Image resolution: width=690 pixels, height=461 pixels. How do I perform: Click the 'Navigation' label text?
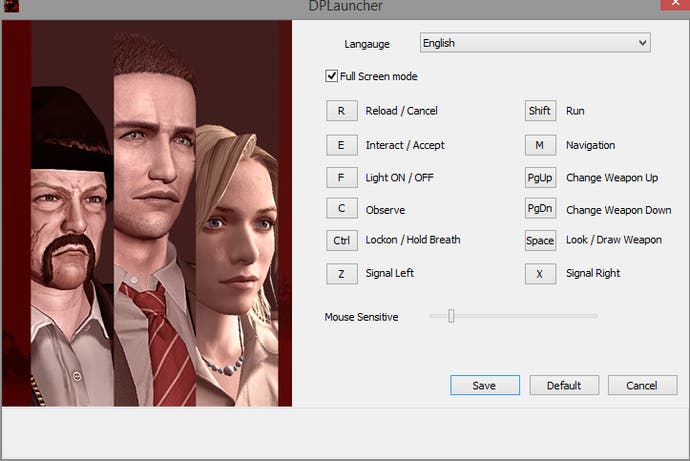click(590, 145)
